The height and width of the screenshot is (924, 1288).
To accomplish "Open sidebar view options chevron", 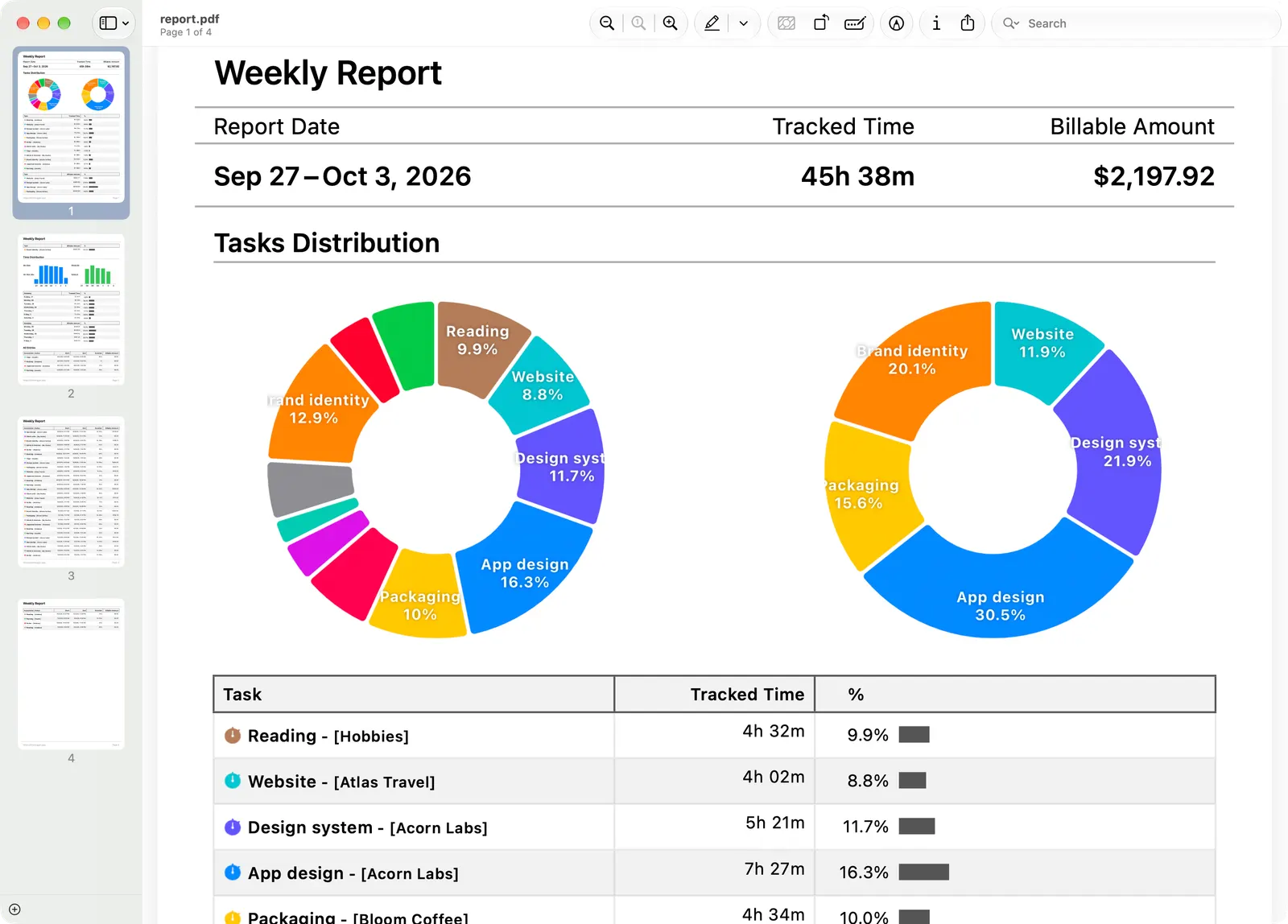I will click(126, 23).
